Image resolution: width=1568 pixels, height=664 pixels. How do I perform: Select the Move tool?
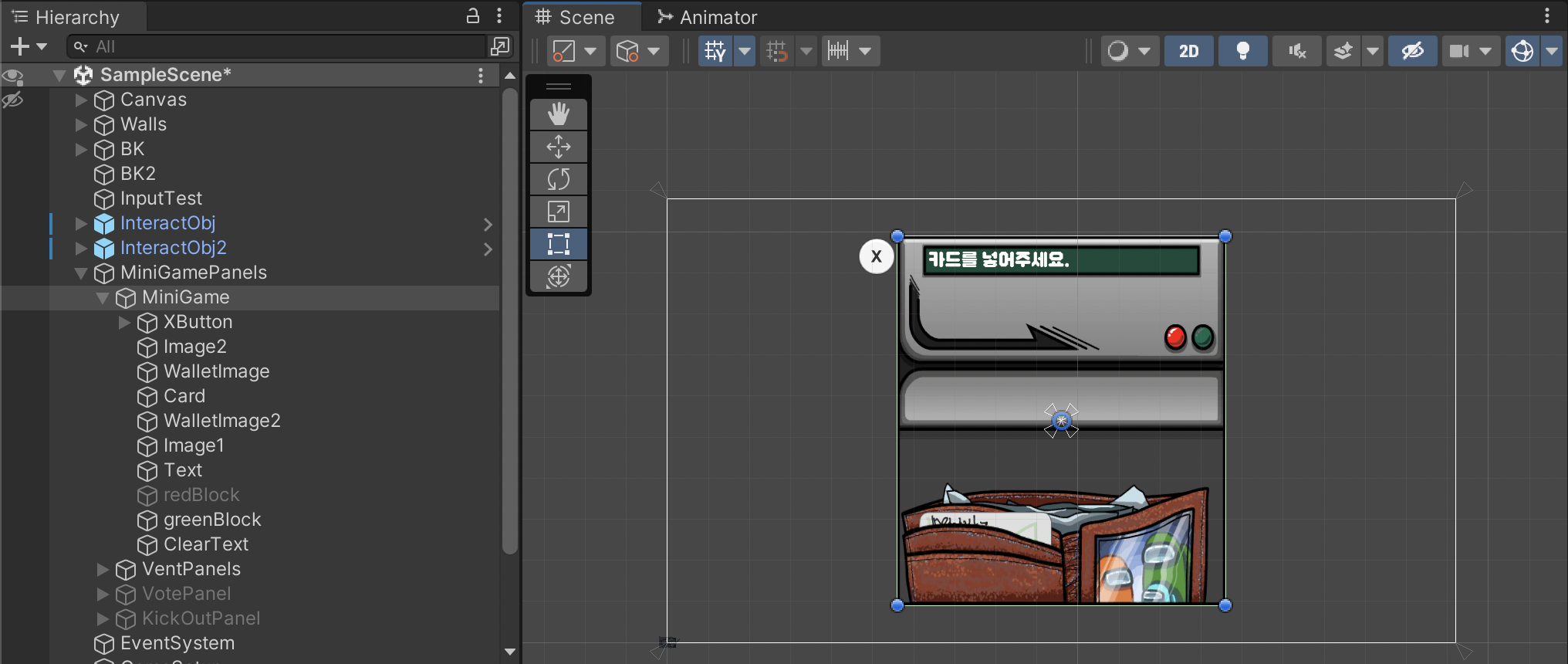(559, 147)
